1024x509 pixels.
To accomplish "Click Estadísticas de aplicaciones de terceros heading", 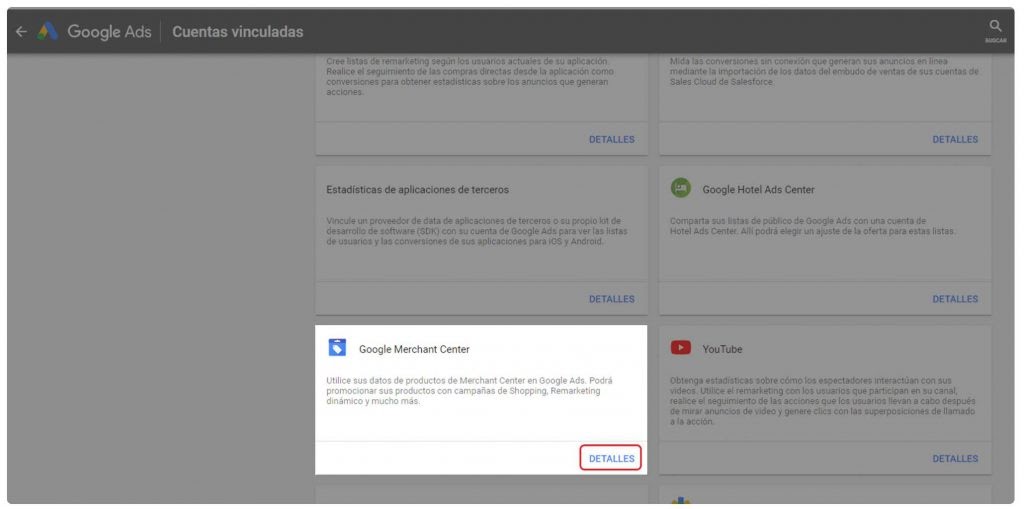I will coord(417,190).
